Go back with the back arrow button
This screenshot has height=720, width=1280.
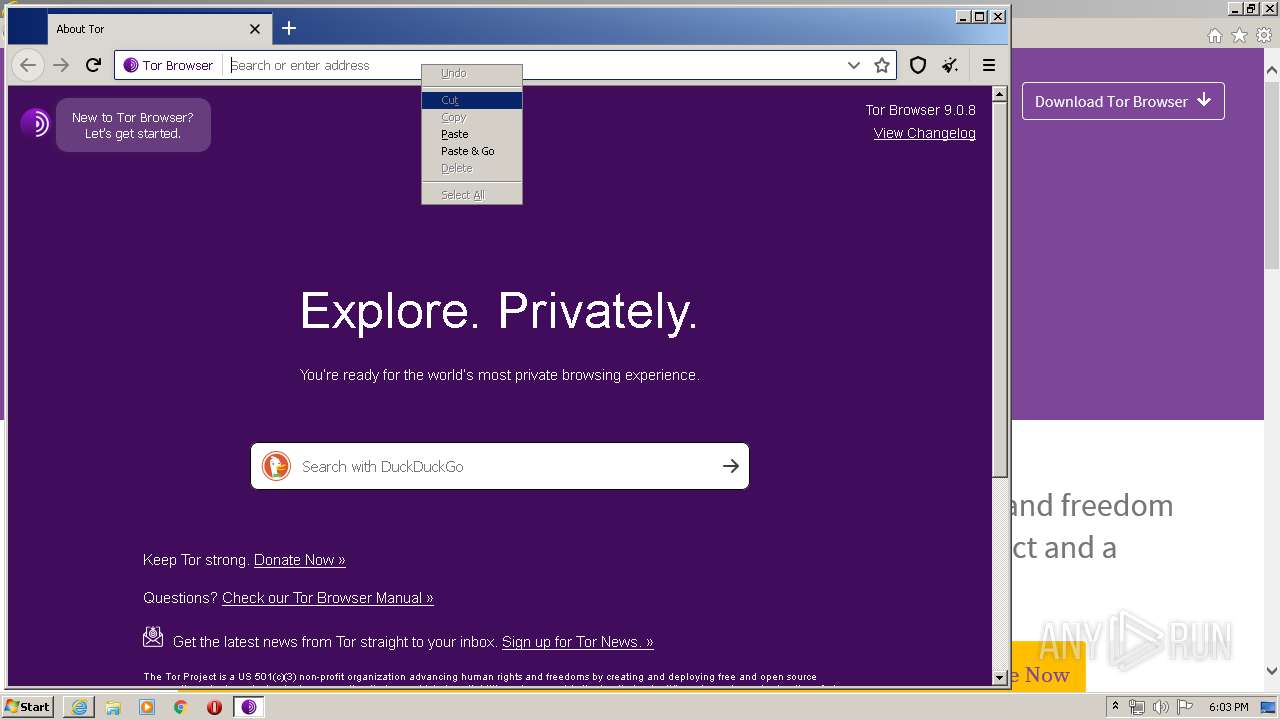click(x=28, y=65)
